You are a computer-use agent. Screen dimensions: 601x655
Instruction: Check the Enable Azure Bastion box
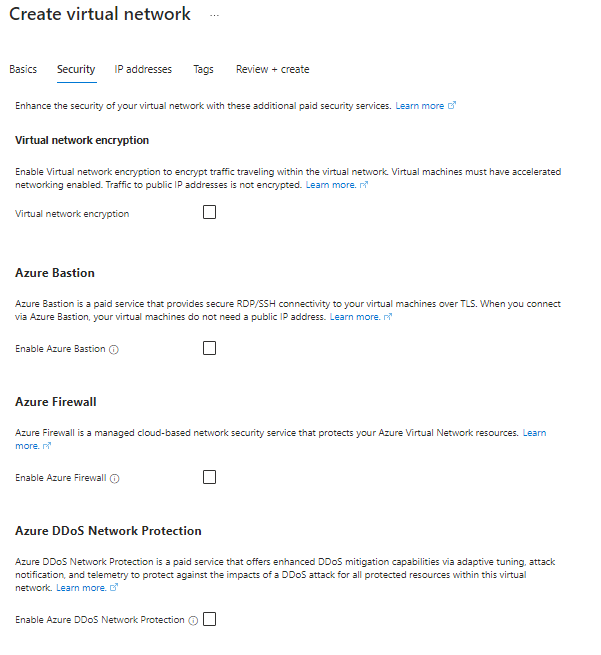click(x=209, y=348)
